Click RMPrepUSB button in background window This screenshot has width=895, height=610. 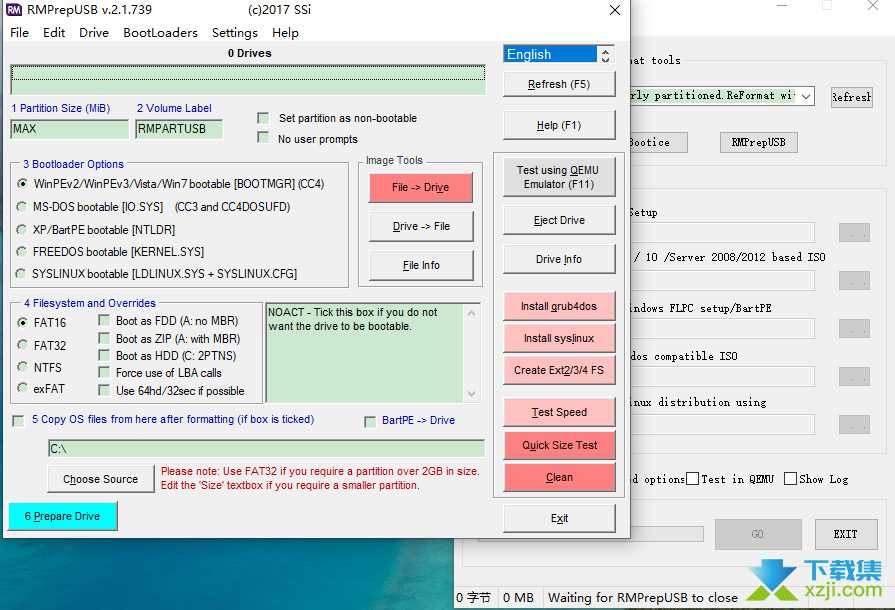pyautogui.click(x=759, y=142)
